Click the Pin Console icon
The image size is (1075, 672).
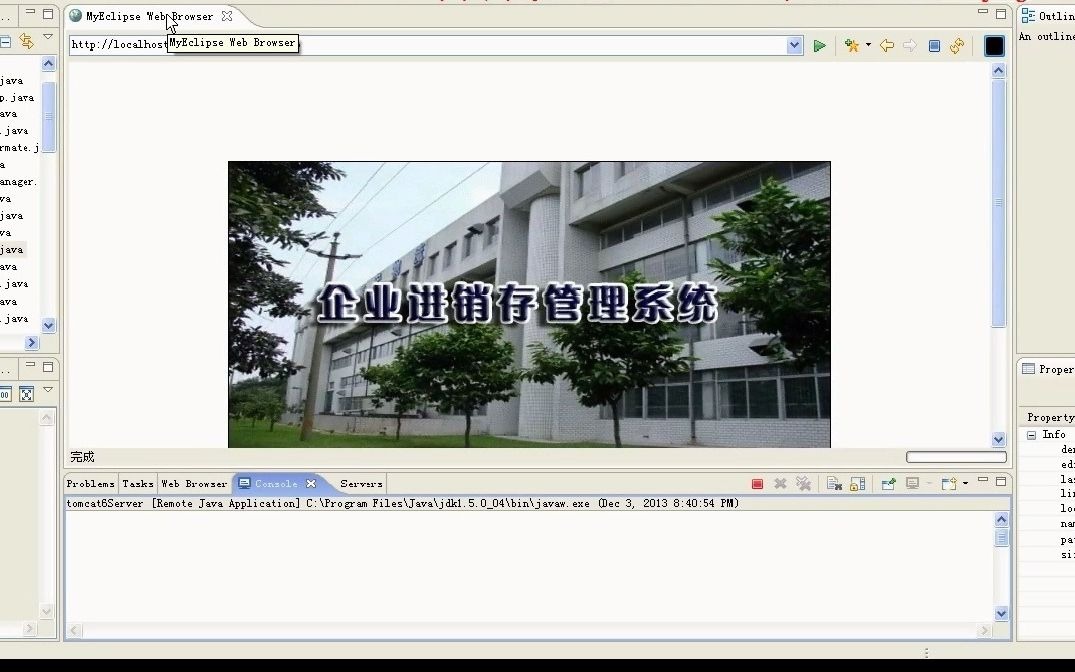(x=888, y=483)
